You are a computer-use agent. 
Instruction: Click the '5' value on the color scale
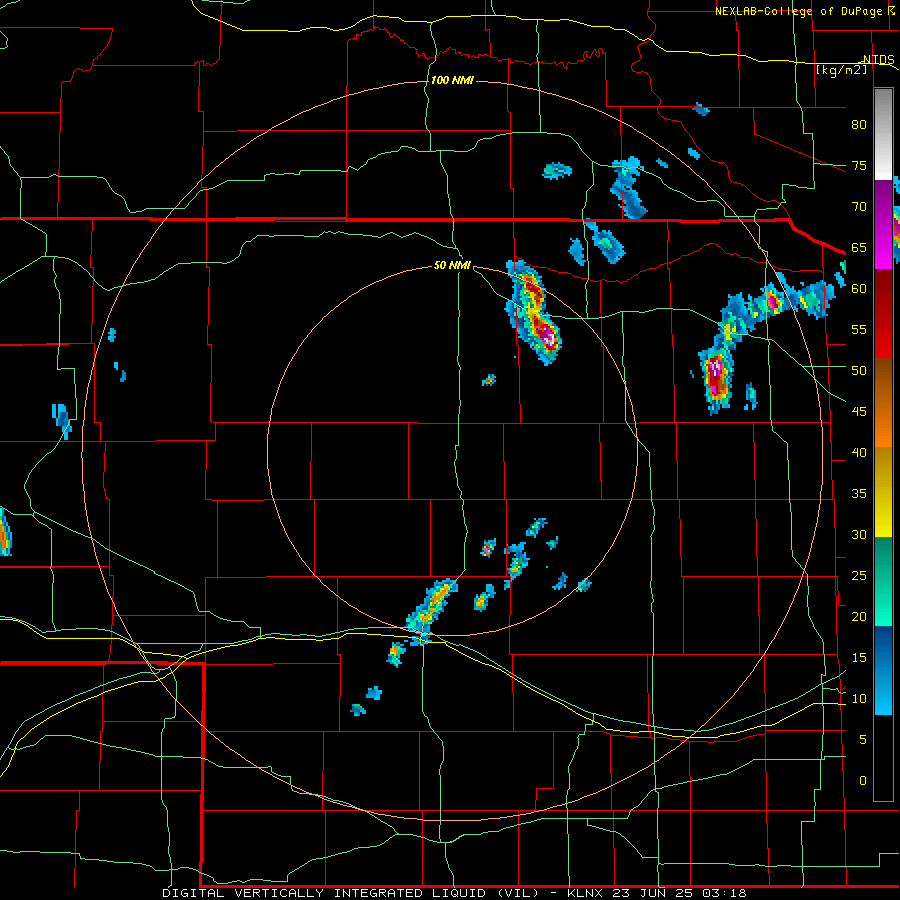point(863,740)
